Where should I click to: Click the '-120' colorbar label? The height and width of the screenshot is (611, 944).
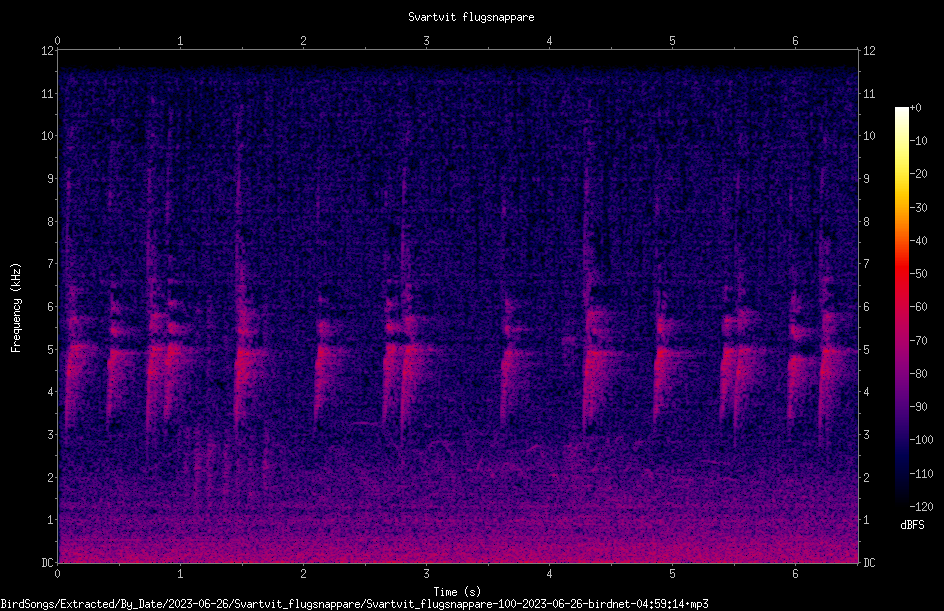[x=921, y=507]
